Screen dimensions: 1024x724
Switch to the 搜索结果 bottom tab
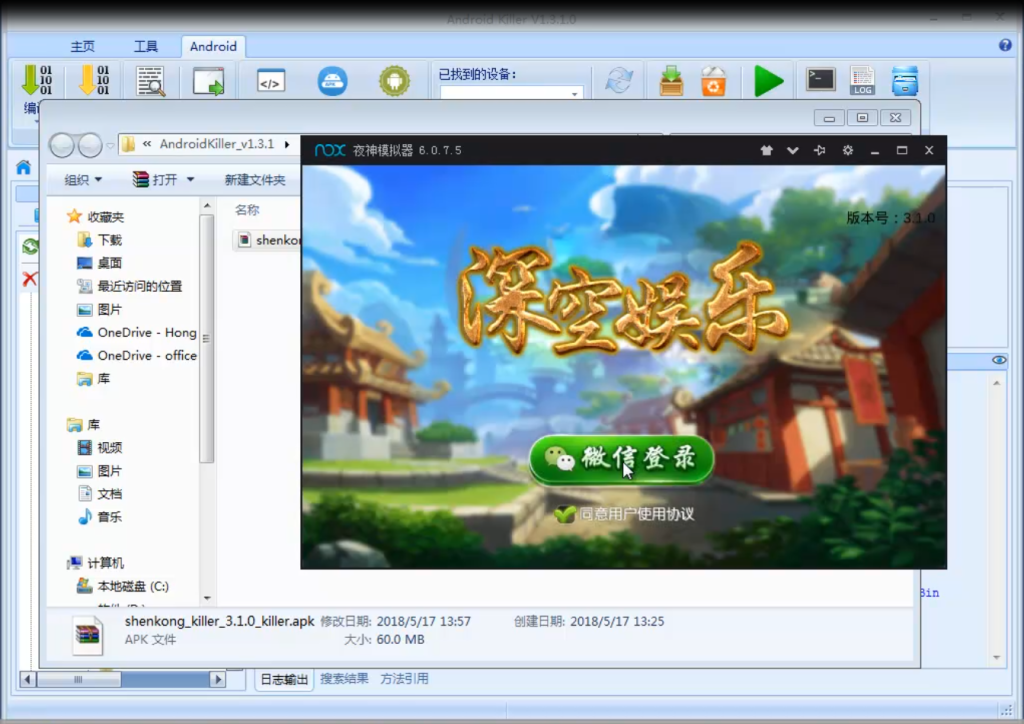coord(344,679)
